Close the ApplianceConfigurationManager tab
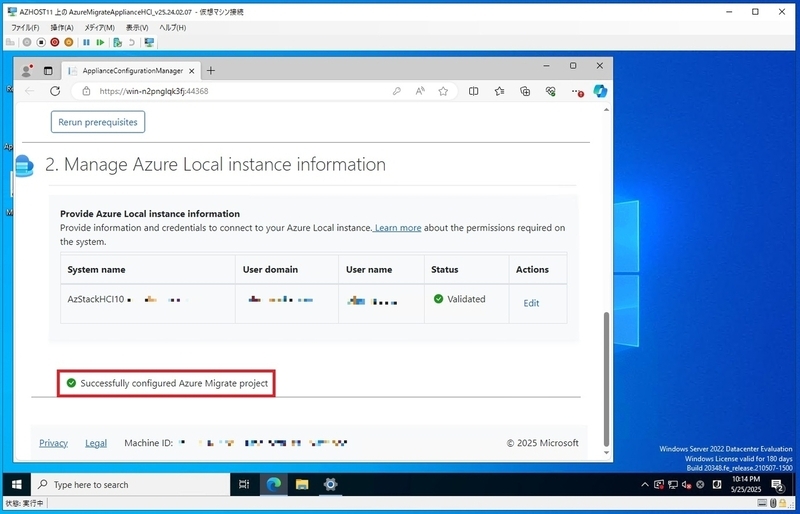800x514 pixels. click(191, 71)
